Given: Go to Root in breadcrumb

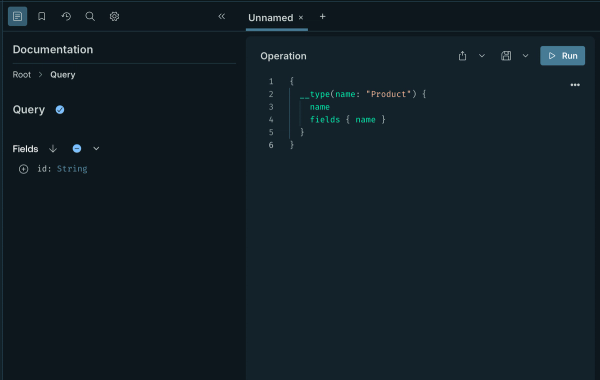Looking at the screenshot, I should (x=21, y=75).
